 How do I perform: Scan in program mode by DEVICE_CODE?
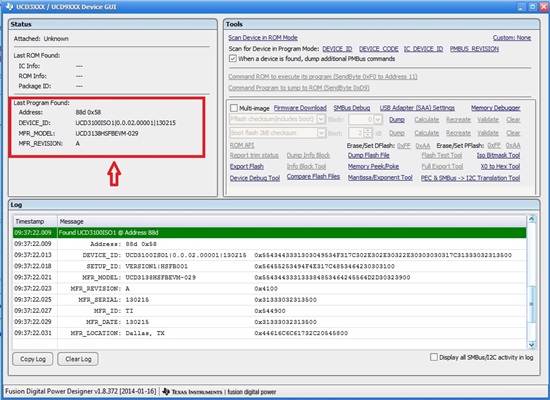[x=378, y=49]
